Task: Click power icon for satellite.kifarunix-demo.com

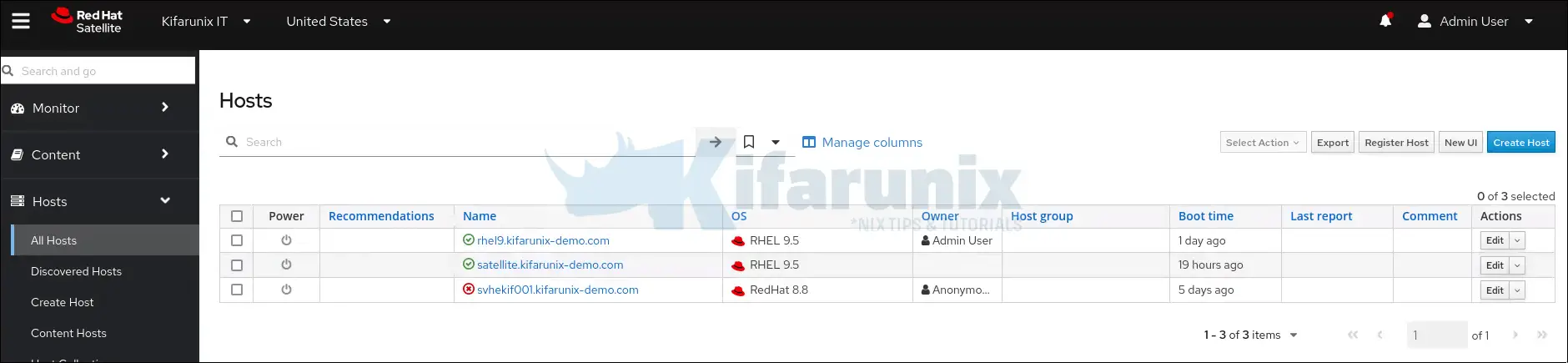Action: [286, 265]
